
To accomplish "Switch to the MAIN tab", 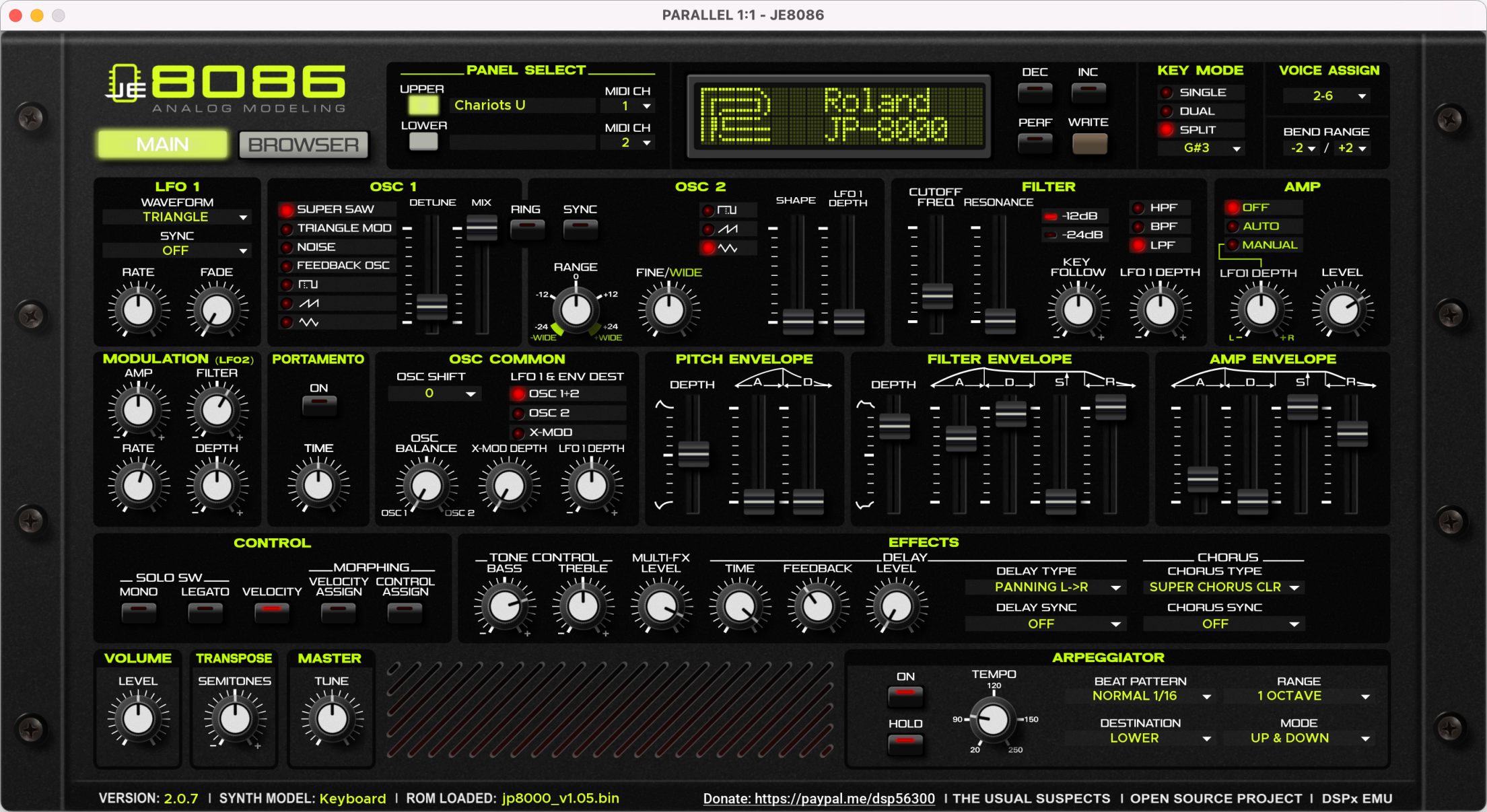I will click(x=163, y=145).
